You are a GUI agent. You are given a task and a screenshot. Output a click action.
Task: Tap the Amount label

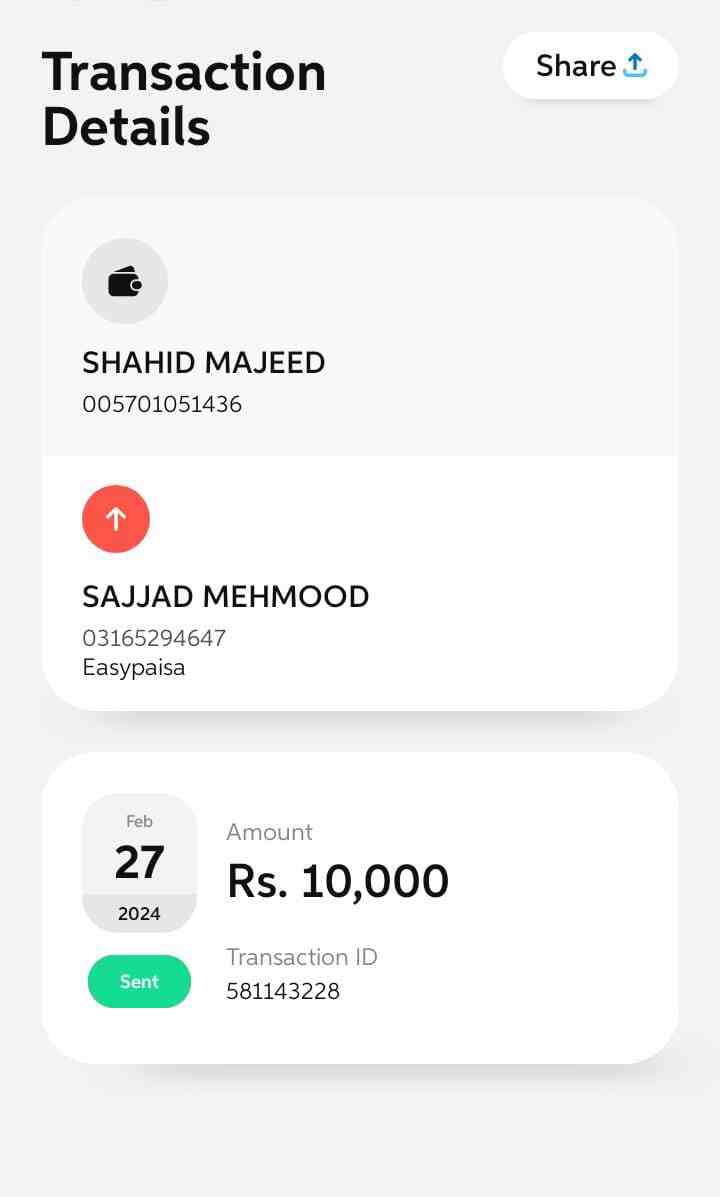(269, 832)
